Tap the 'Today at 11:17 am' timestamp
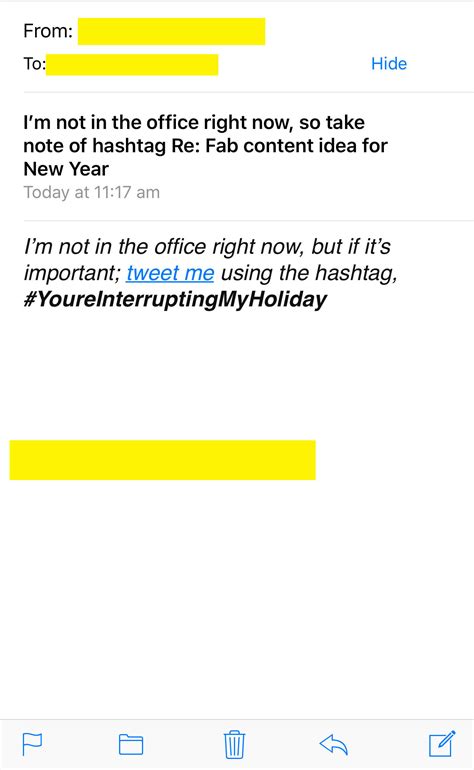This screenshot has height=770, width=474. click(92, 192)
